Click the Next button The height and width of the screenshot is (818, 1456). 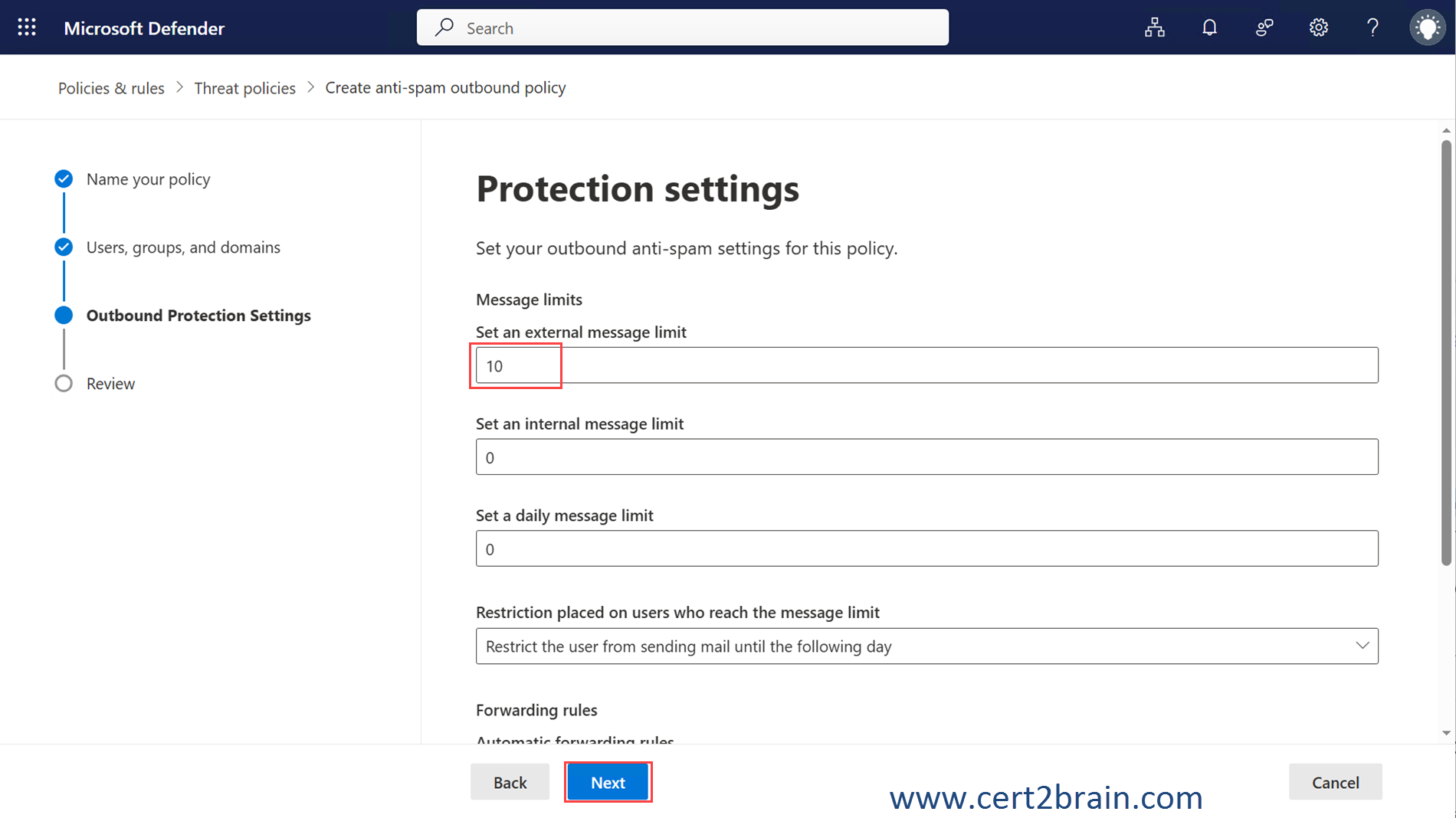pyautogui.click(x=608, y=782)
